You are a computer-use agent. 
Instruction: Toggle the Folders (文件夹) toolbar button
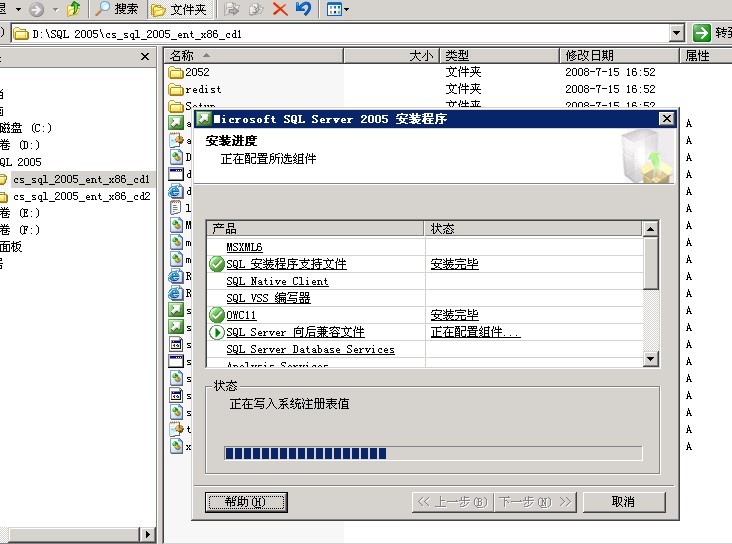pos(179,9)
